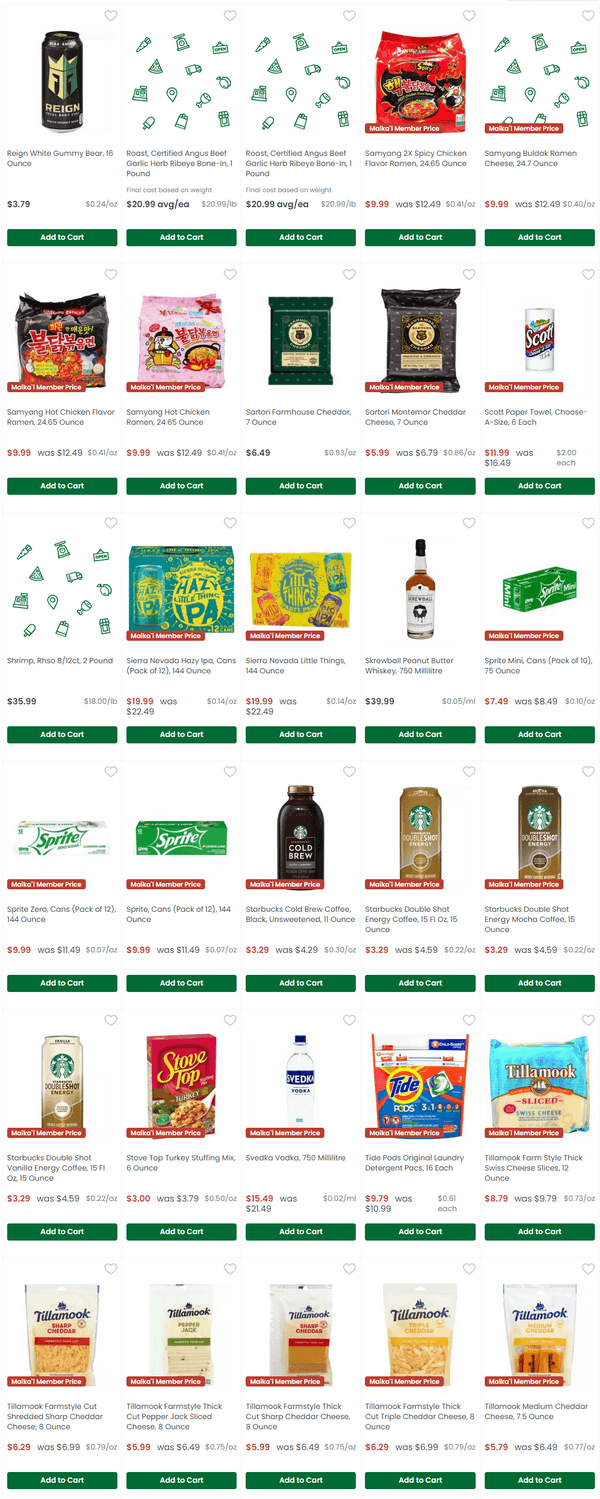Heart the Stove Top Turkey Stuffing Mix
The image size is (600, 1499).
pos(230,1020)
